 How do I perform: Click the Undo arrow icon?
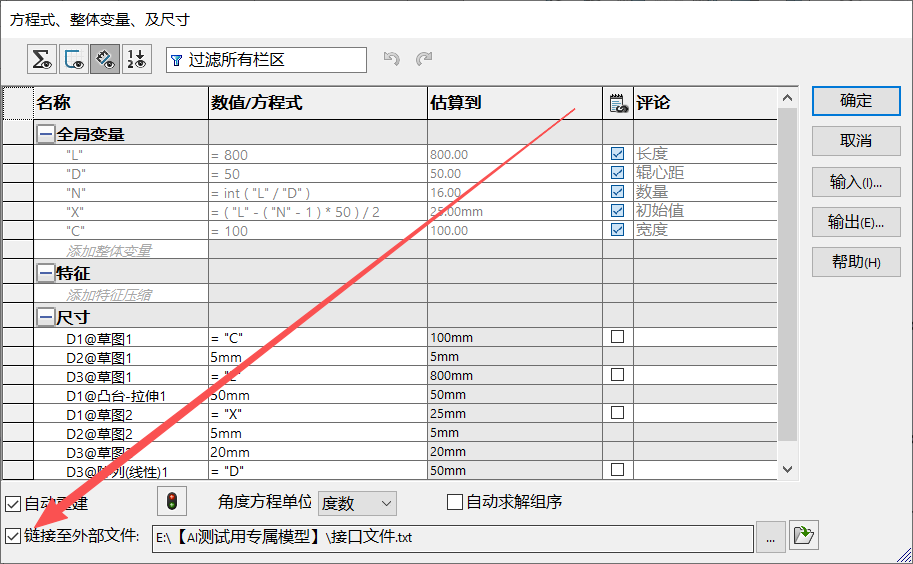point(391,59)
